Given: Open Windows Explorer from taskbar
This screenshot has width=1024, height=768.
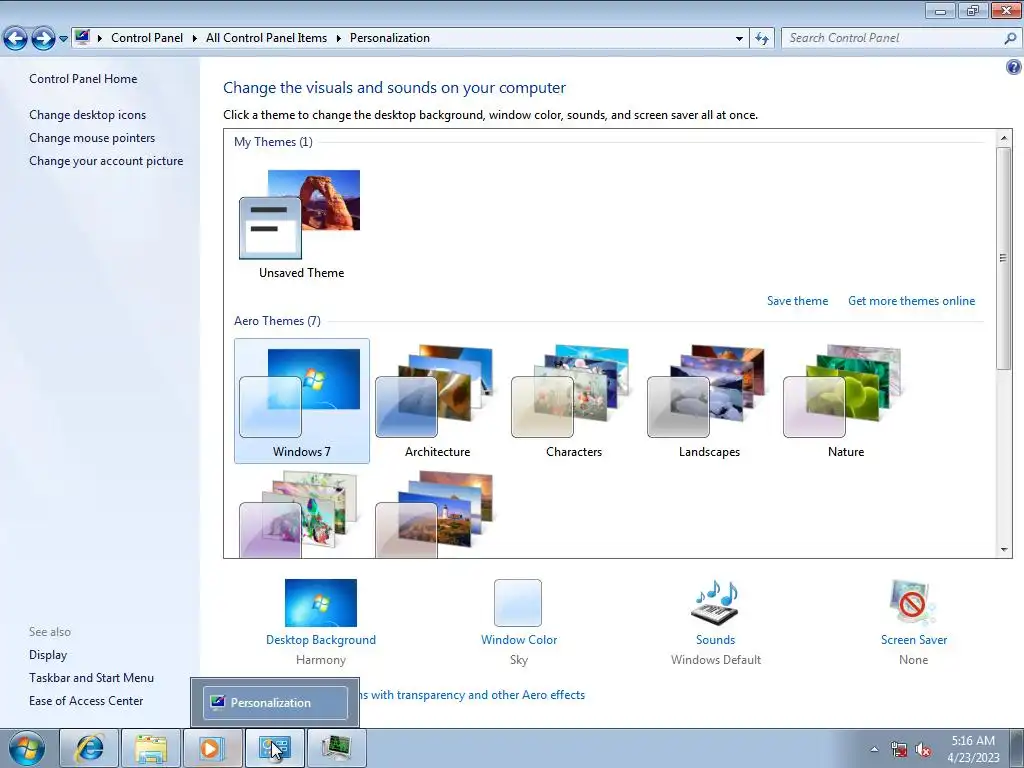Looking at the screenshot, I should pos(151,748).
